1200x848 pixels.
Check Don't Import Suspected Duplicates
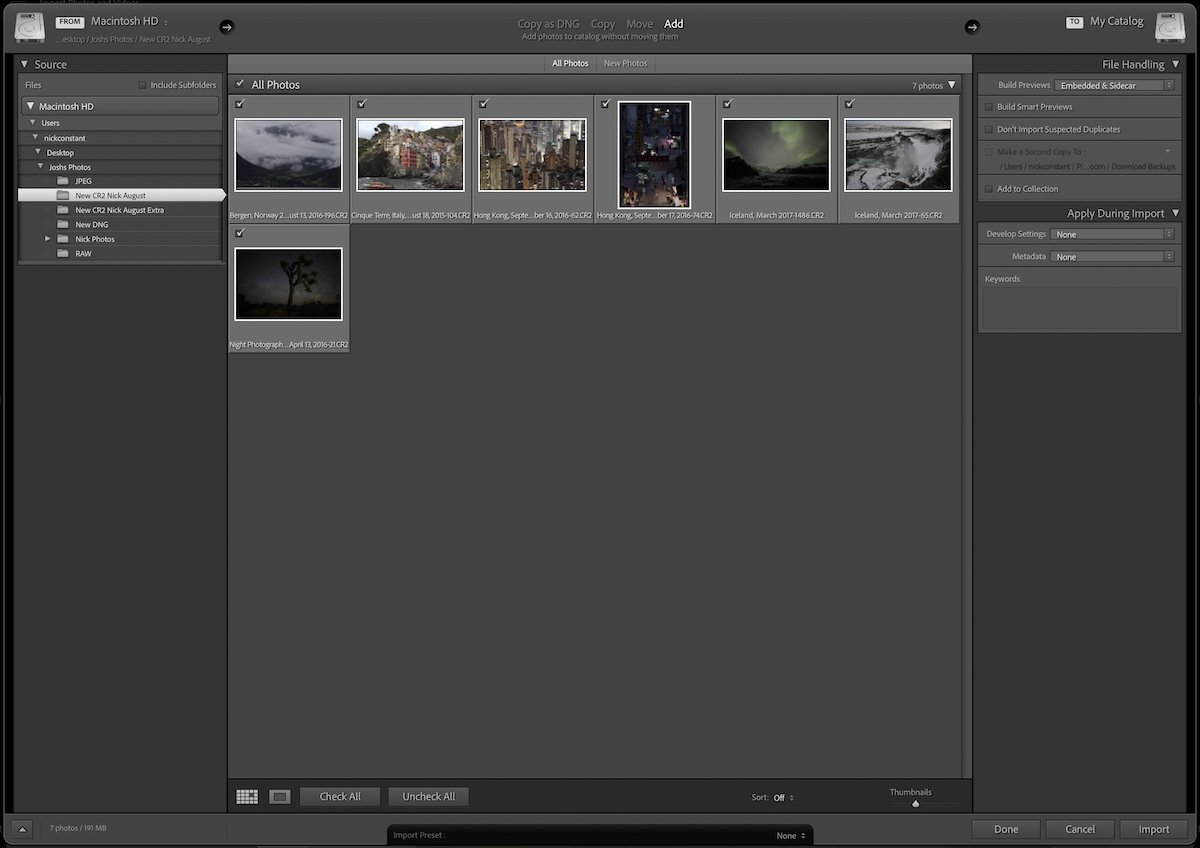coord(990,129)
